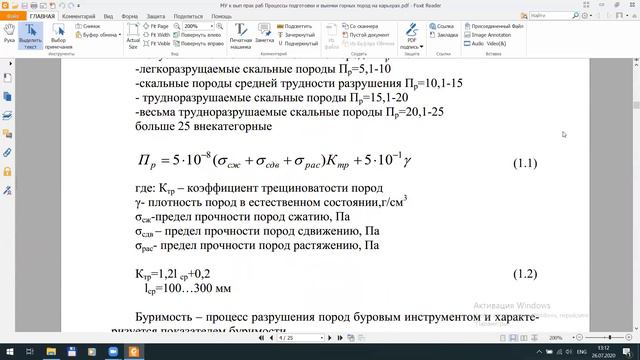
Task: Click vertical scrollbar on document right
Action: click(x=636, y=105)
